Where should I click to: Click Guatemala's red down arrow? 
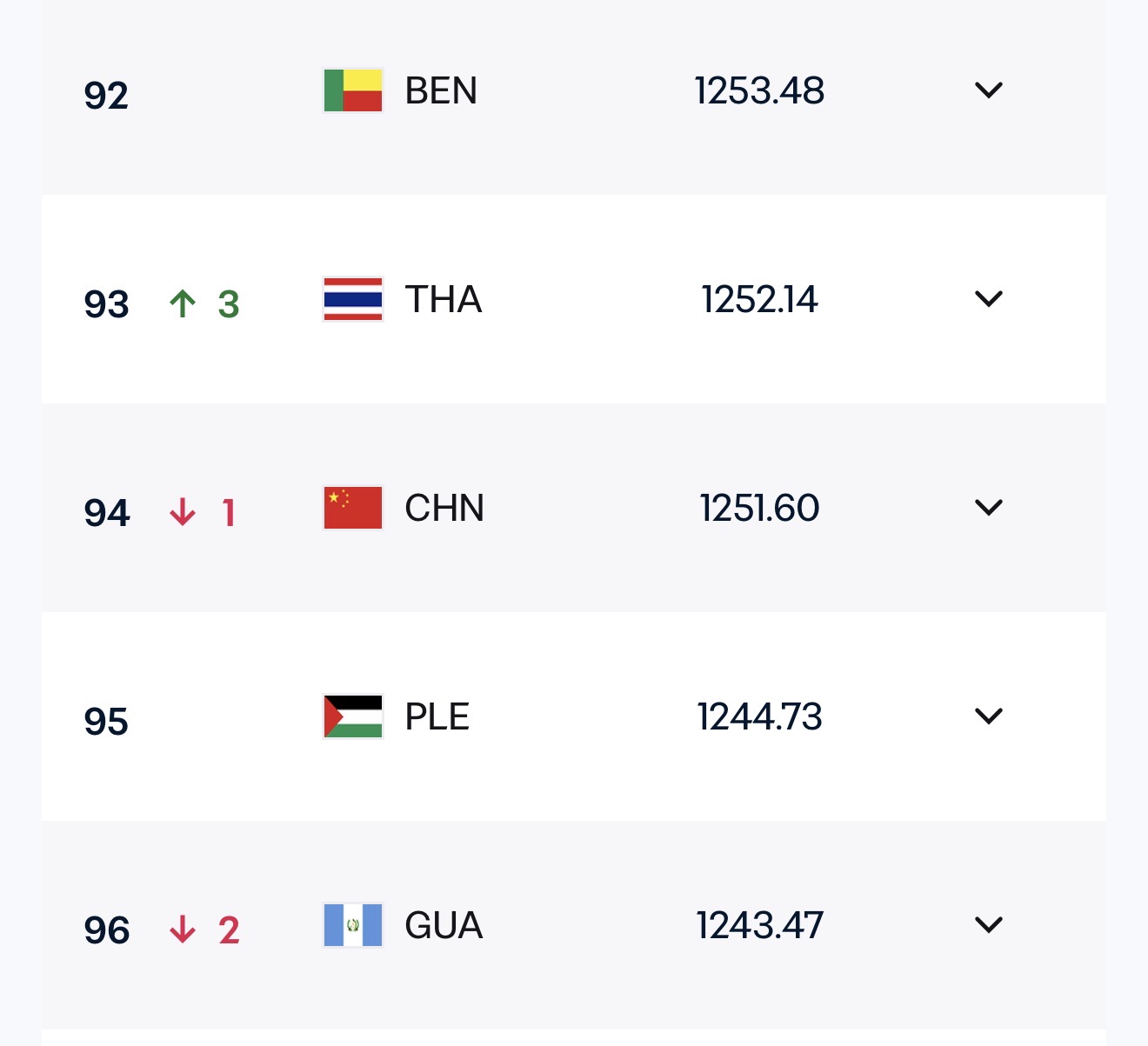(x=183, y=929)
